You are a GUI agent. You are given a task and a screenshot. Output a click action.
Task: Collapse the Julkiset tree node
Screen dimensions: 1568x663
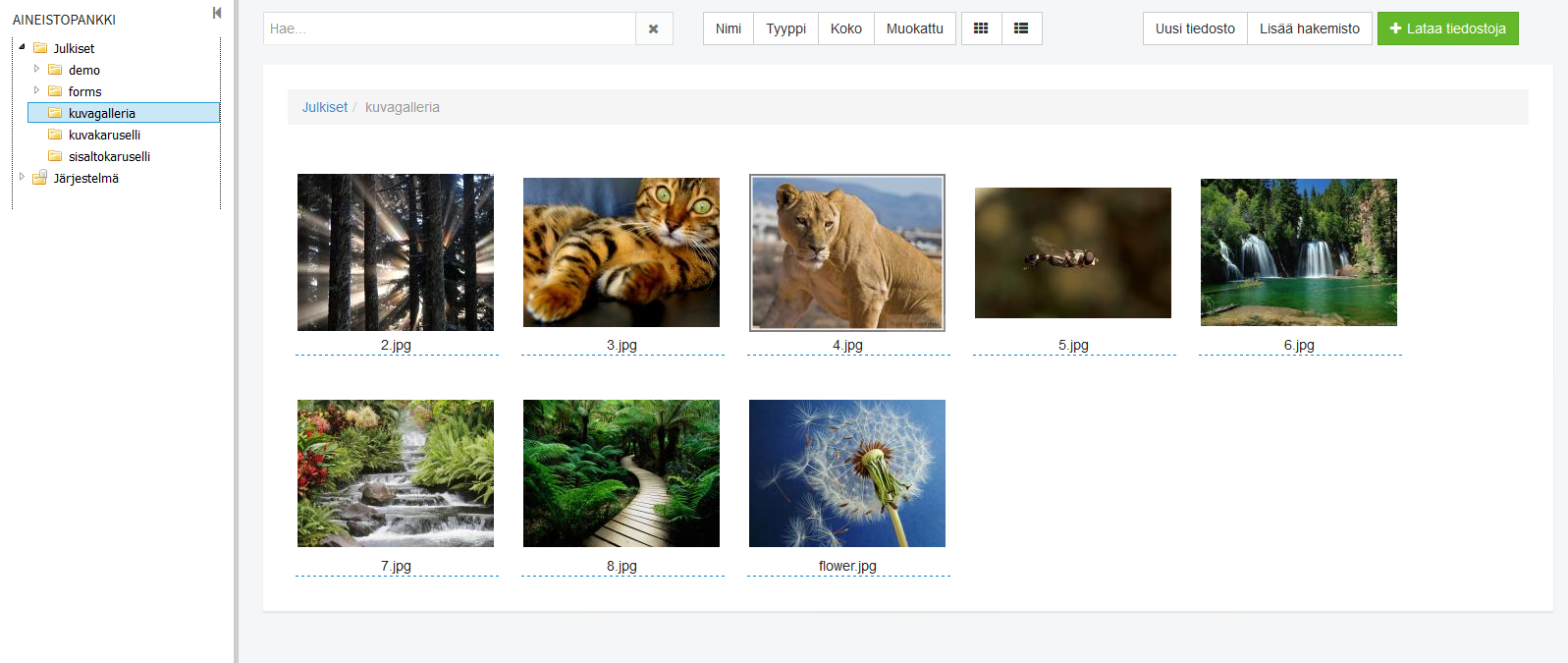22,47
